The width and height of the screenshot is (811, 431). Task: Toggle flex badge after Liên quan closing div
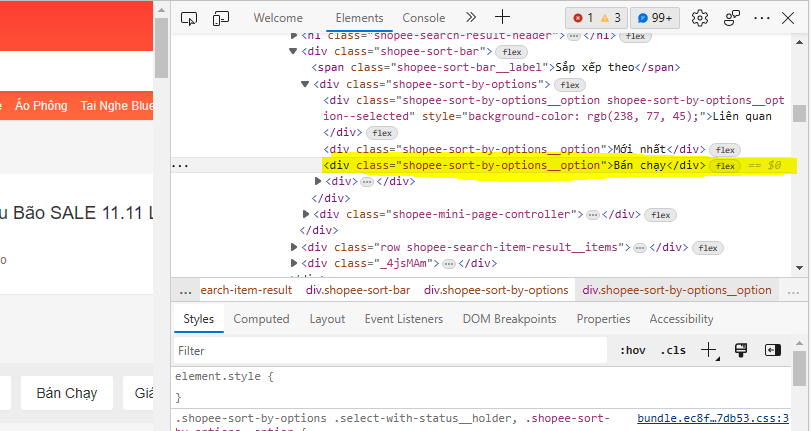pyautogui.click(x=382, y=133)
